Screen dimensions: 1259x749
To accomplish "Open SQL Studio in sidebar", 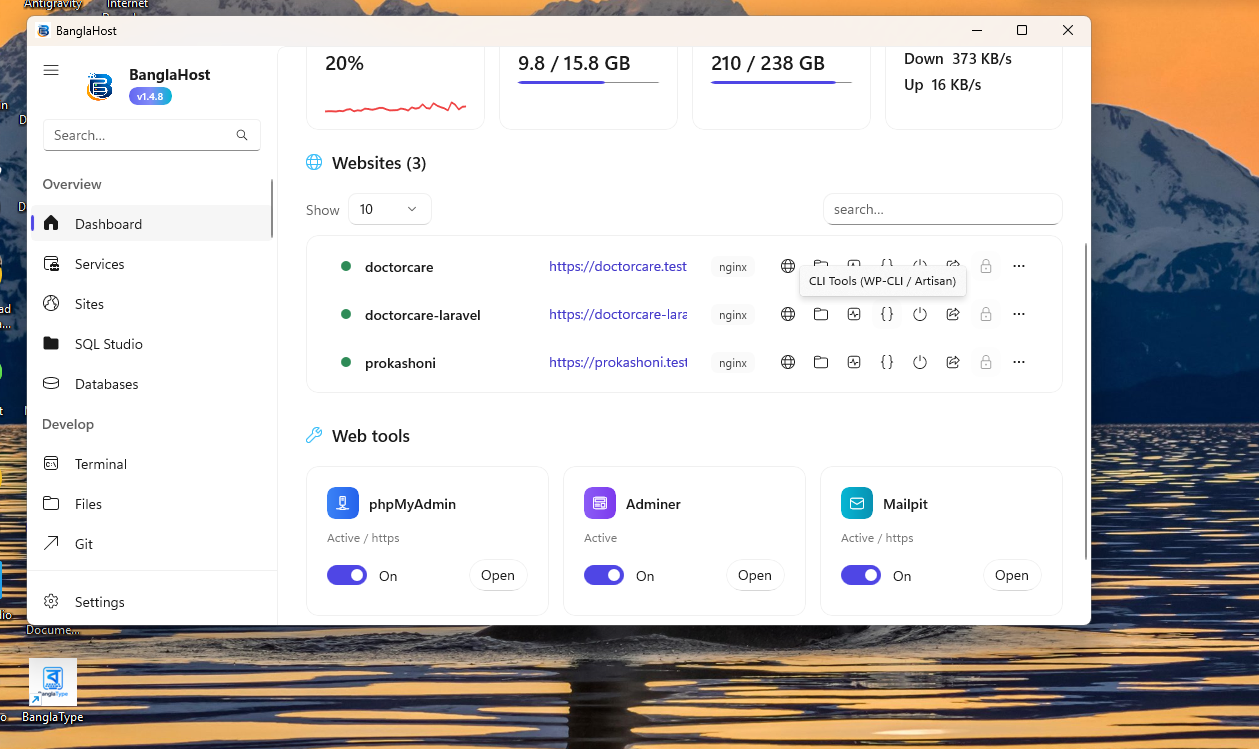I will 151,344.
